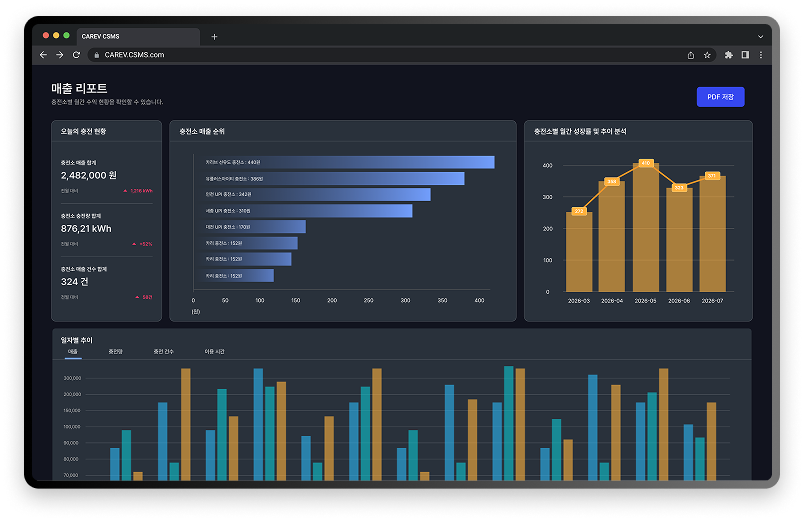This screenshot has height=521, width=804.
Task: Click the browser forward arrow
Action: click(59, 55)
